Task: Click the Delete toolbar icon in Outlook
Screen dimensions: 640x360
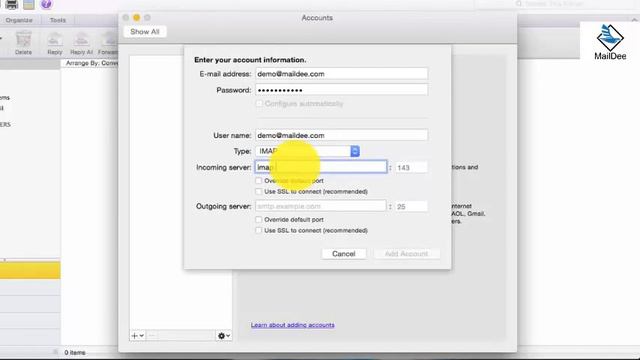Action: (x=23, y=43)
